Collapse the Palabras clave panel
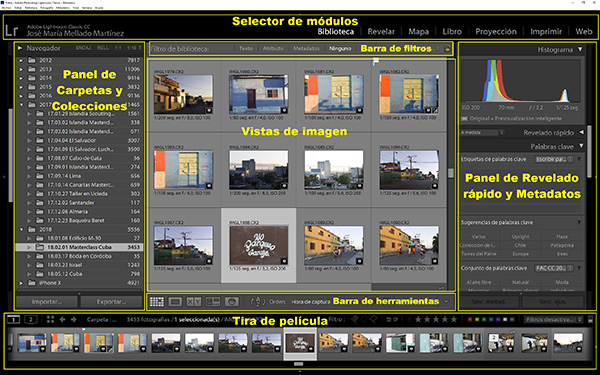 pyautogui.click(x=581, y=146)
